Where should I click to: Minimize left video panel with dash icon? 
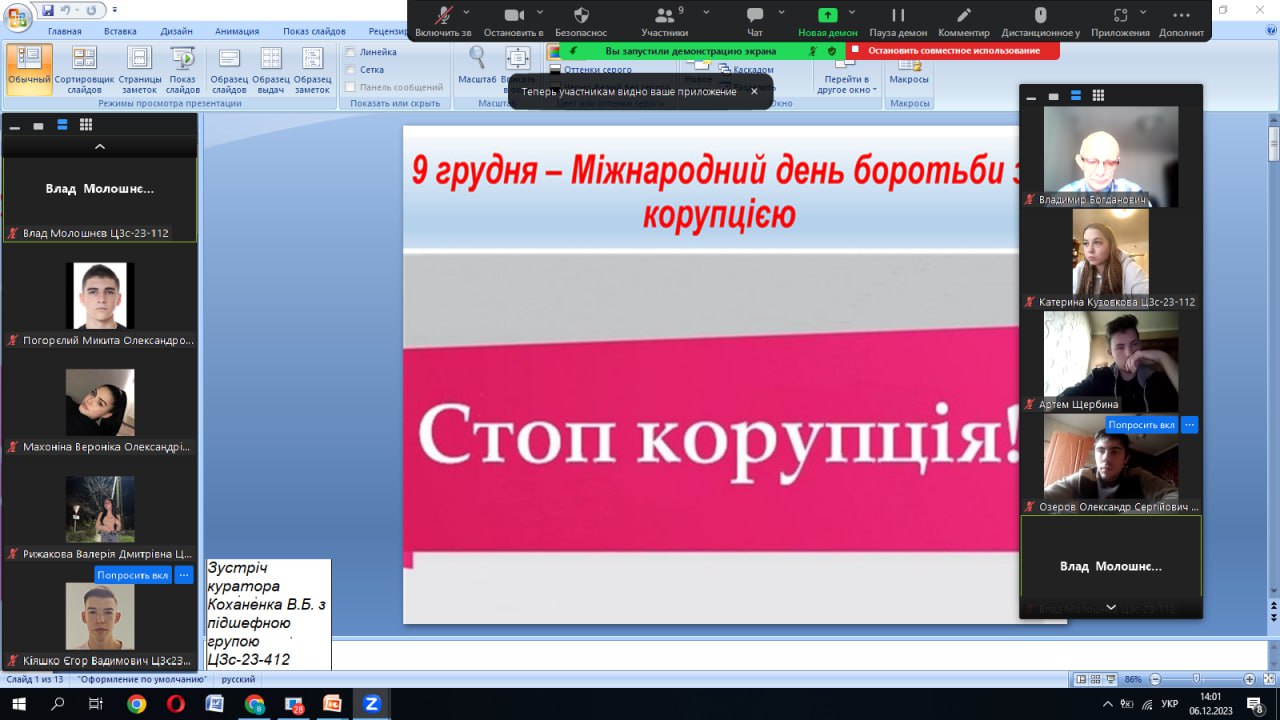pos(14,126)
